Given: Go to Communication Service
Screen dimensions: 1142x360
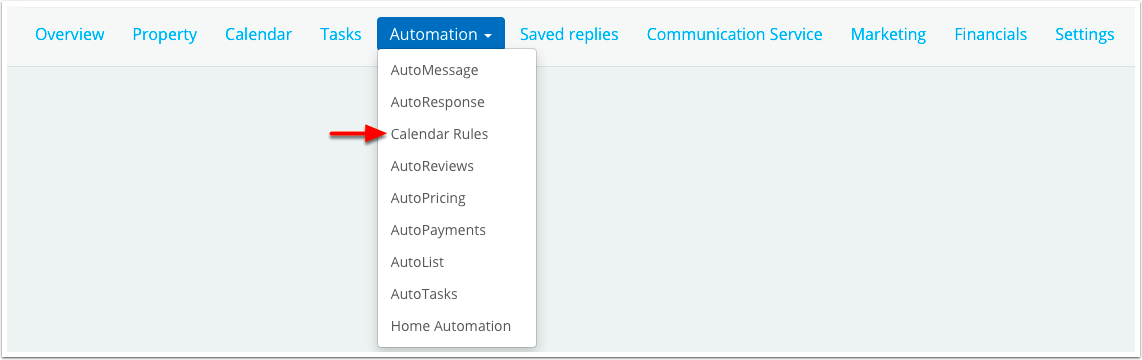Looking at the screenshot, I should (x=735, y=34).
